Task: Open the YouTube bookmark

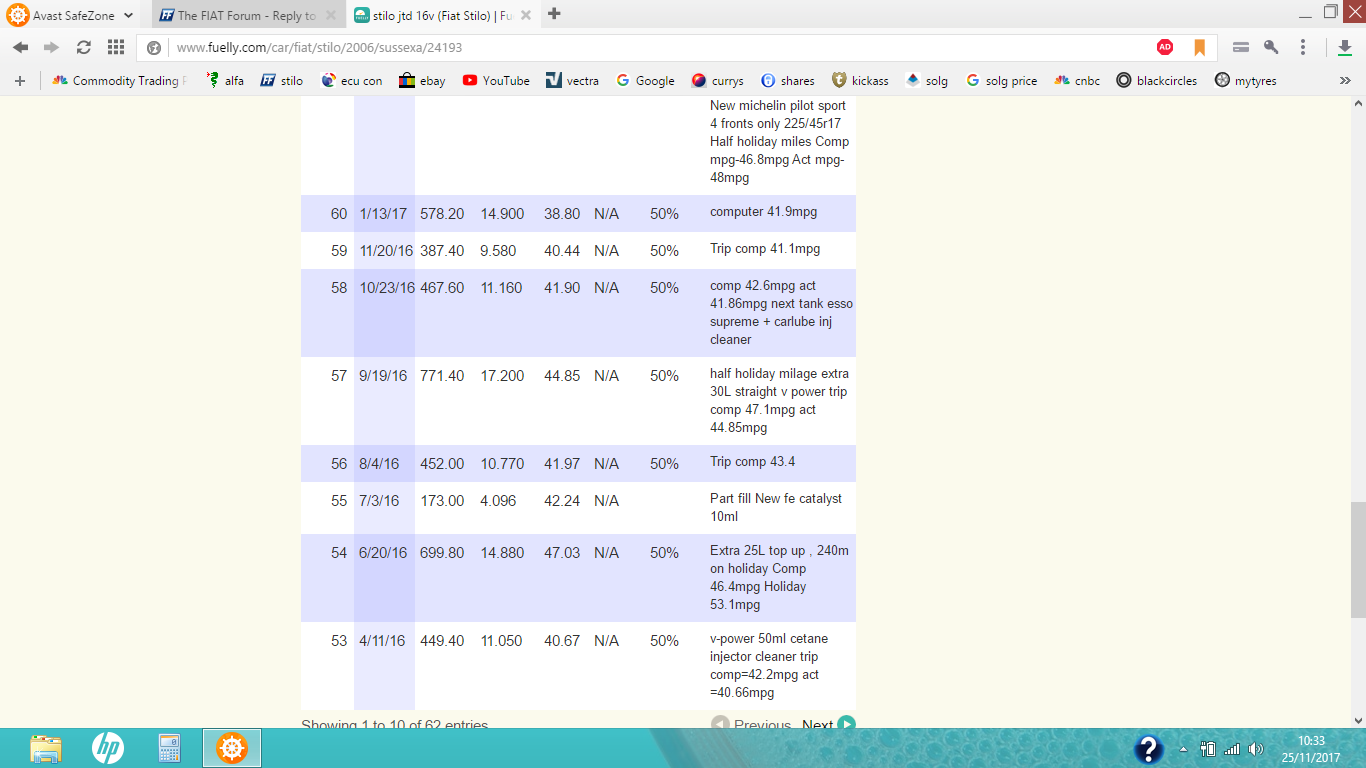Action: tap(496, 81)
